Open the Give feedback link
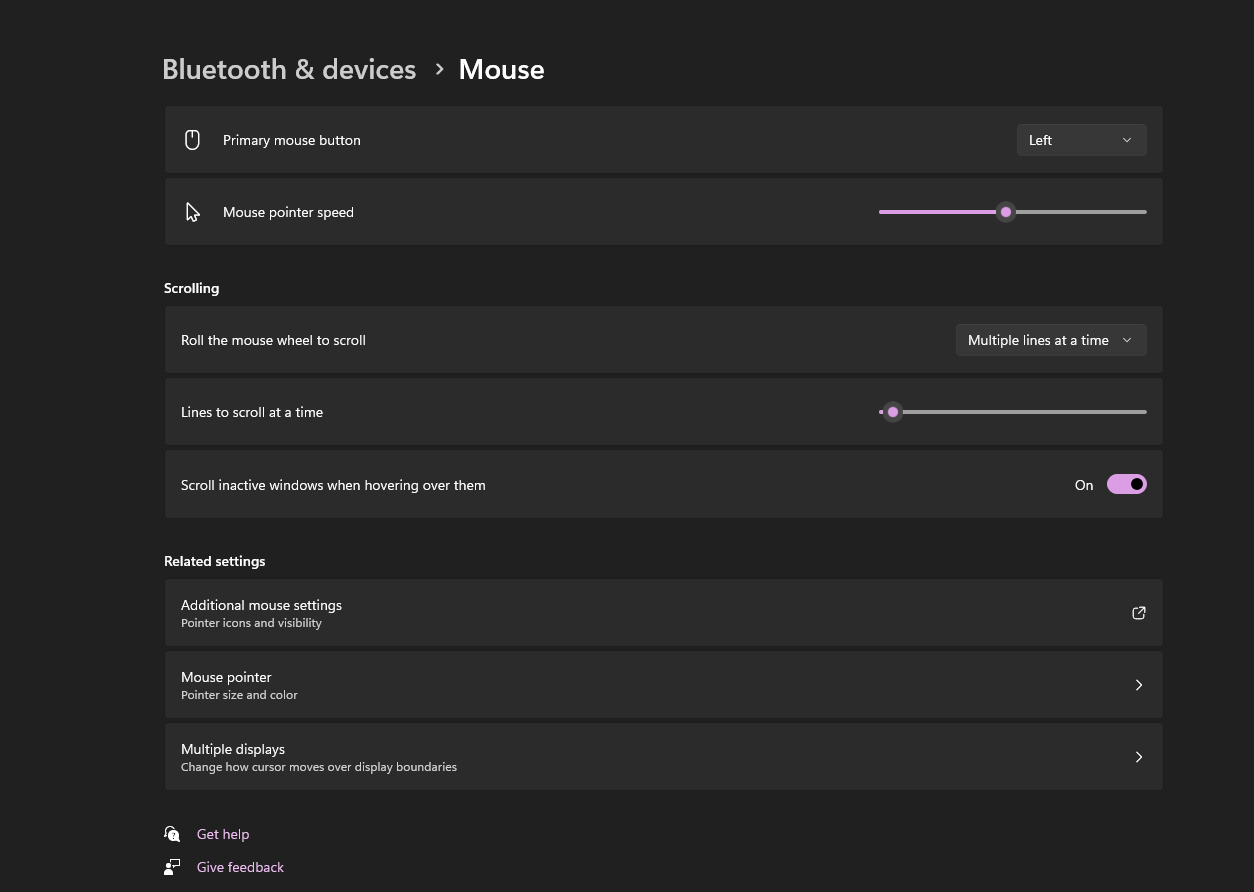The height and width of the screenshot is (892, 1254). tap(240, 867)
